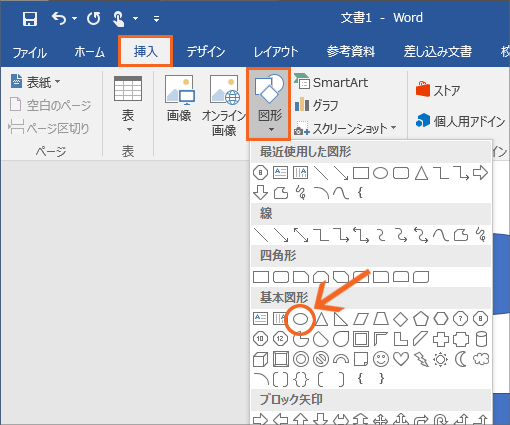Viewport: 510px width, 425px height.
Task: Select the crescent moon shape
Action: 461,359
